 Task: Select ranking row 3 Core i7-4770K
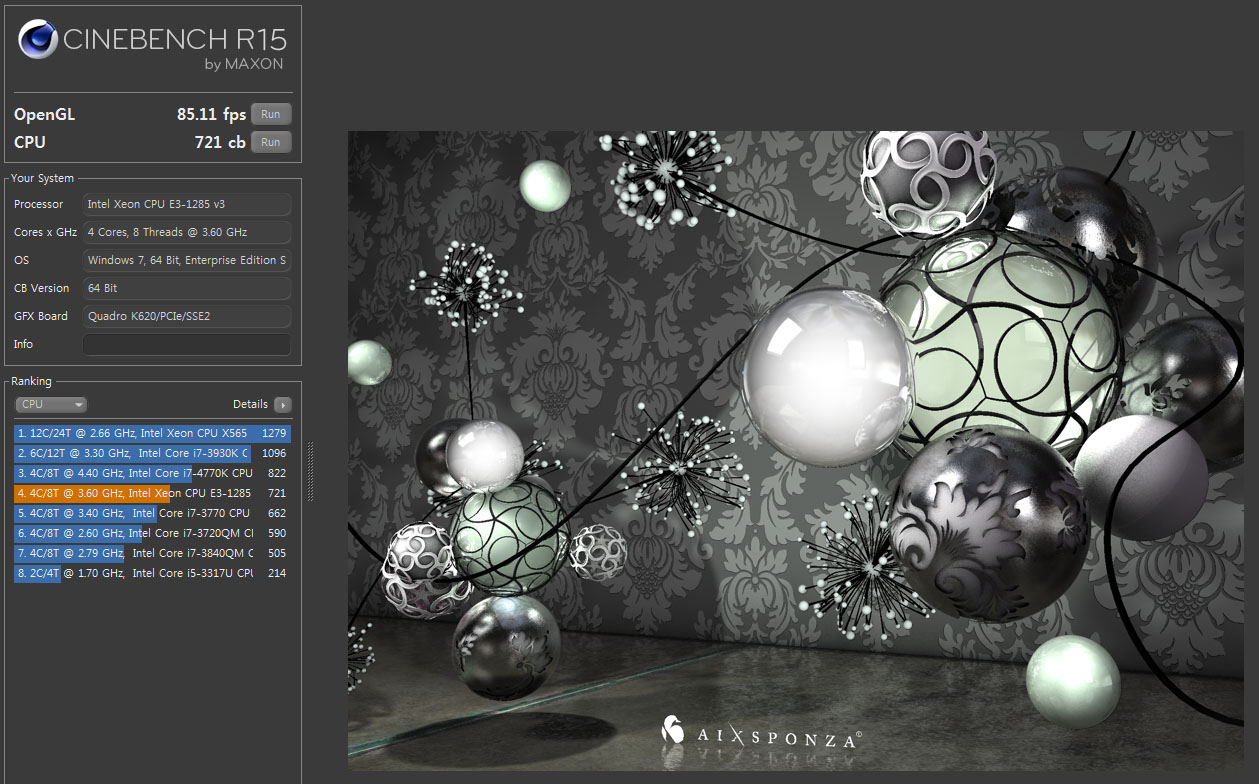tap(153, 473)
